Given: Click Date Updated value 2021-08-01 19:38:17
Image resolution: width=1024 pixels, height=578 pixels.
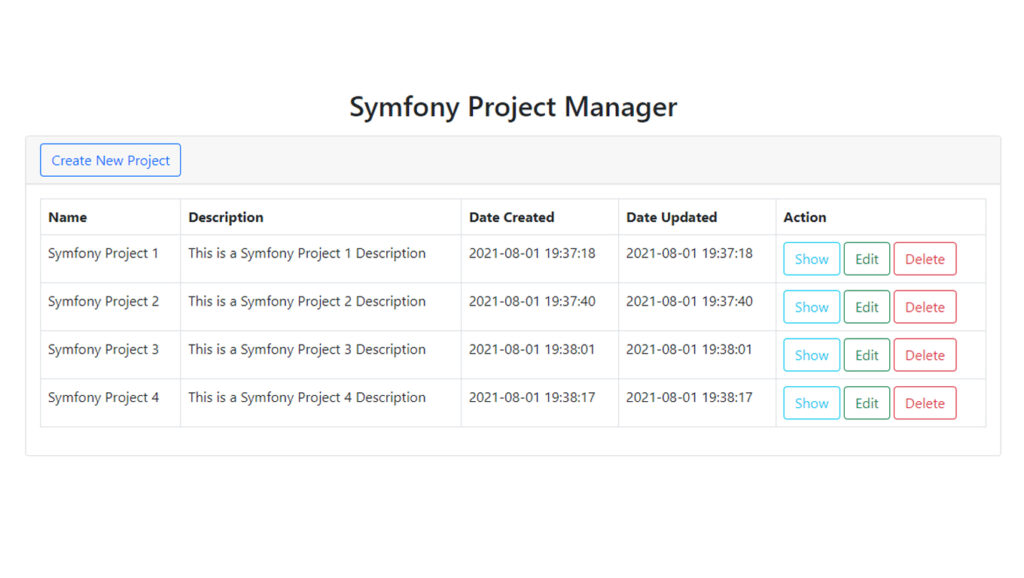Looking at the screenshot, I should point(690,398).
